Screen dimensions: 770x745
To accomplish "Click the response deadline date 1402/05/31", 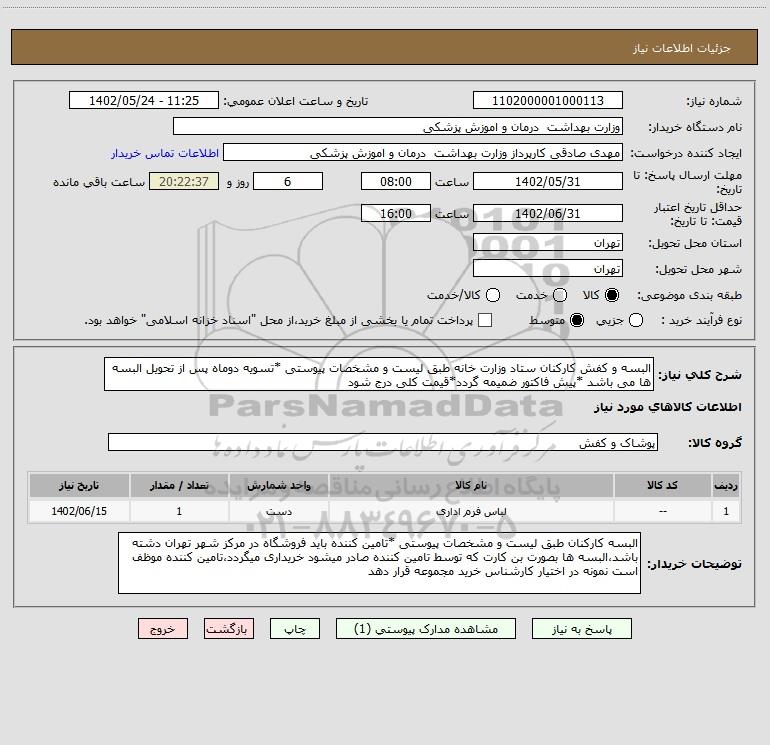I will click(x=548, y=182).
